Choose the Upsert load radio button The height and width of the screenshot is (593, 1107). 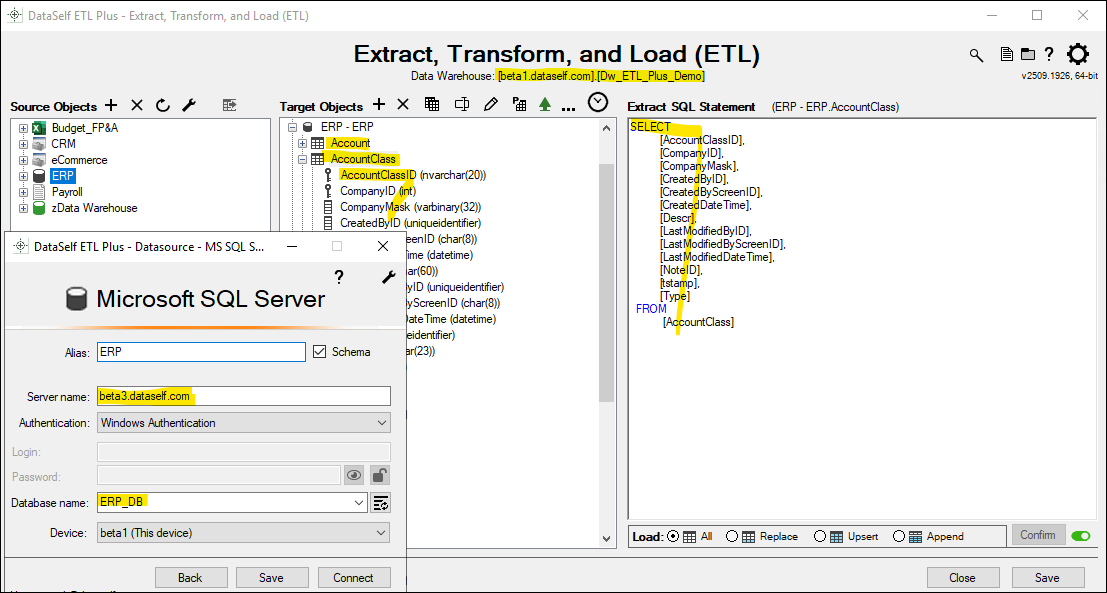pyautogui.click(x=820, y=536)
